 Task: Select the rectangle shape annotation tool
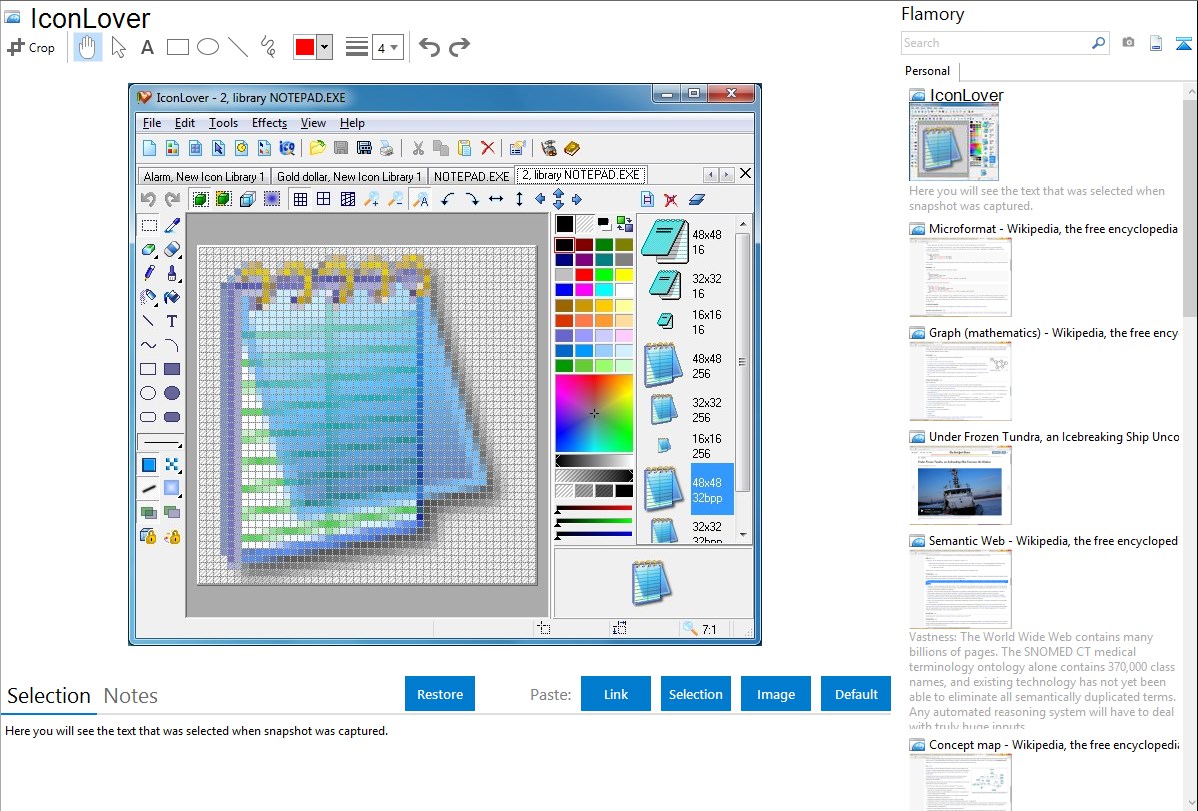[177, 47]
